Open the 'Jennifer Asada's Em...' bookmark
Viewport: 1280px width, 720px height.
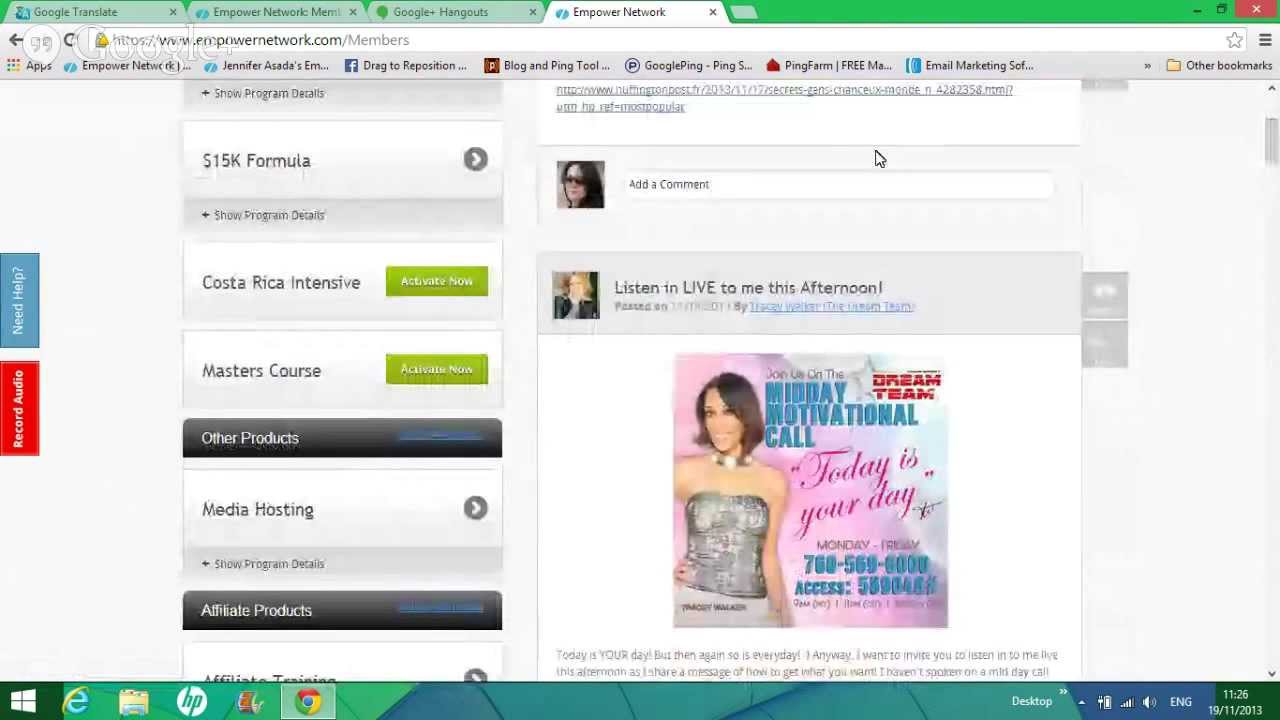tap(265, 66)
